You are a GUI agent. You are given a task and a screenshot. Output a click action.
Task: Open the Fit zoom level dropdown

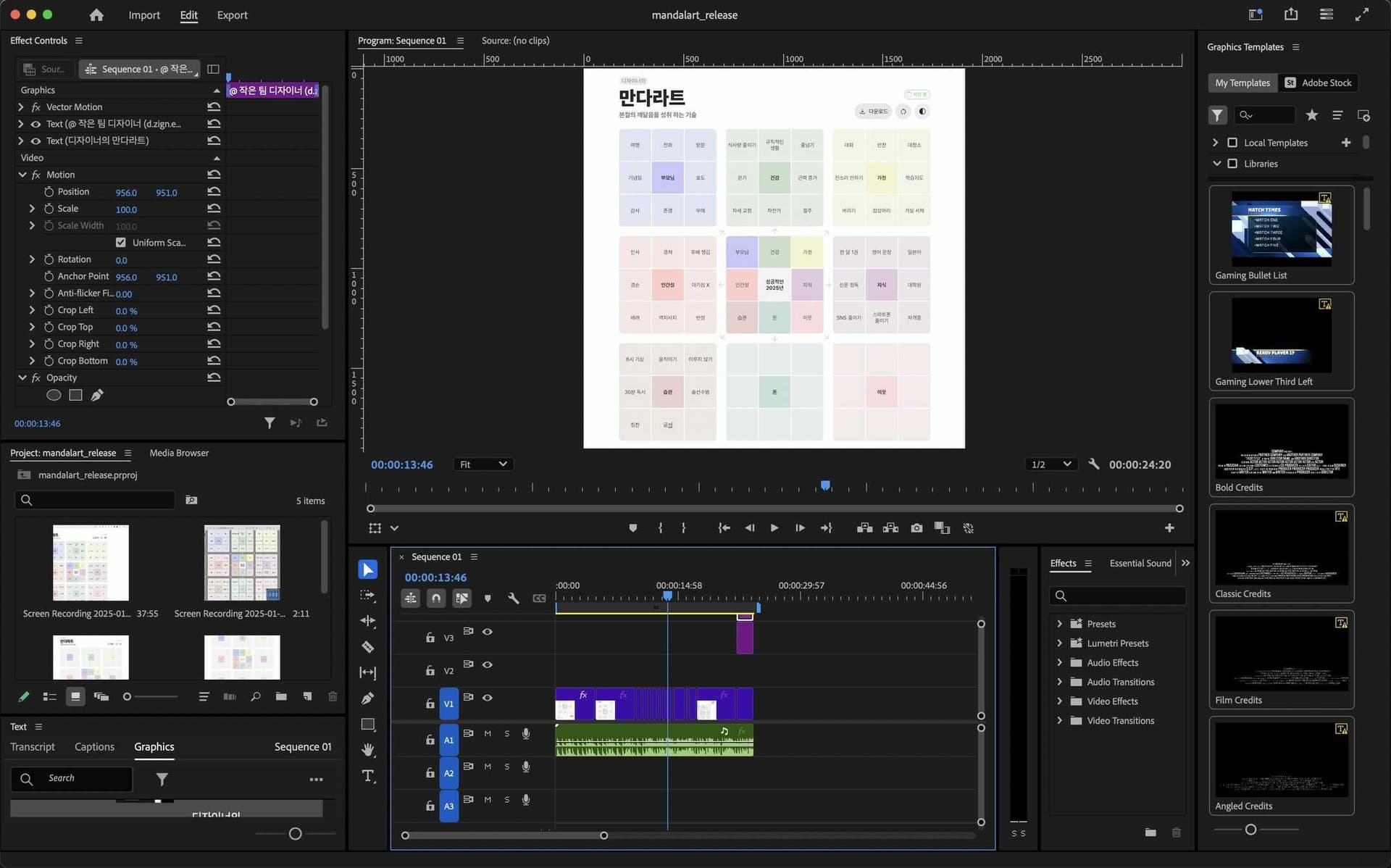483,464
